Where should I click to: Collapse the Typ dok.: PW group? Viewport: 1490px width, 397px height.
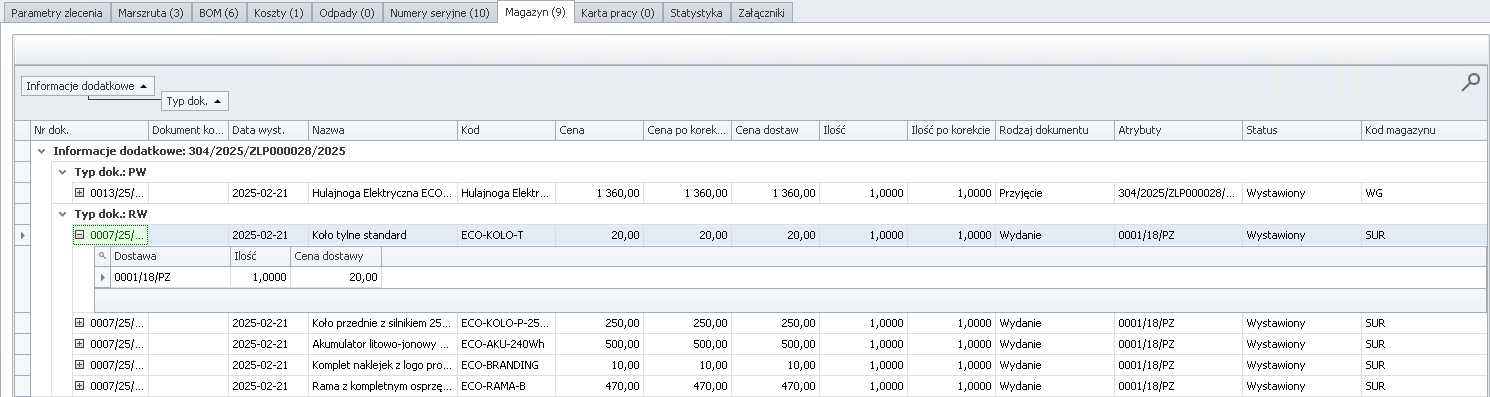[x=63, y=172]
